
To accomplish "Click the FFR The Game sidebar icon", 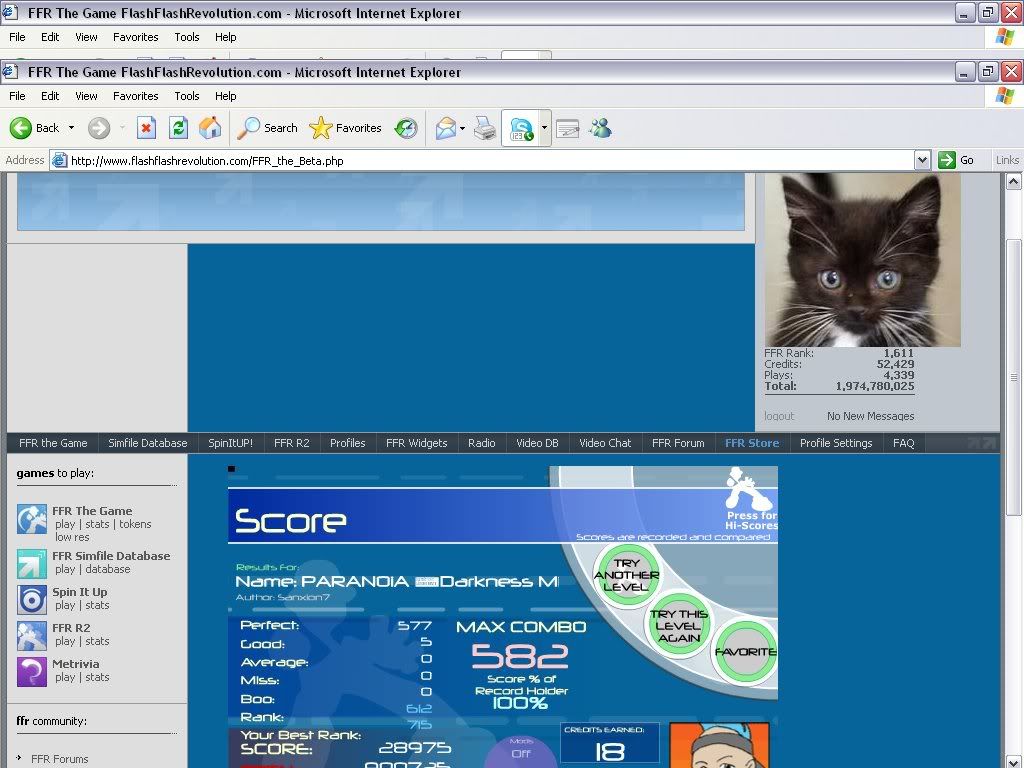I will (x=32, y=519).
